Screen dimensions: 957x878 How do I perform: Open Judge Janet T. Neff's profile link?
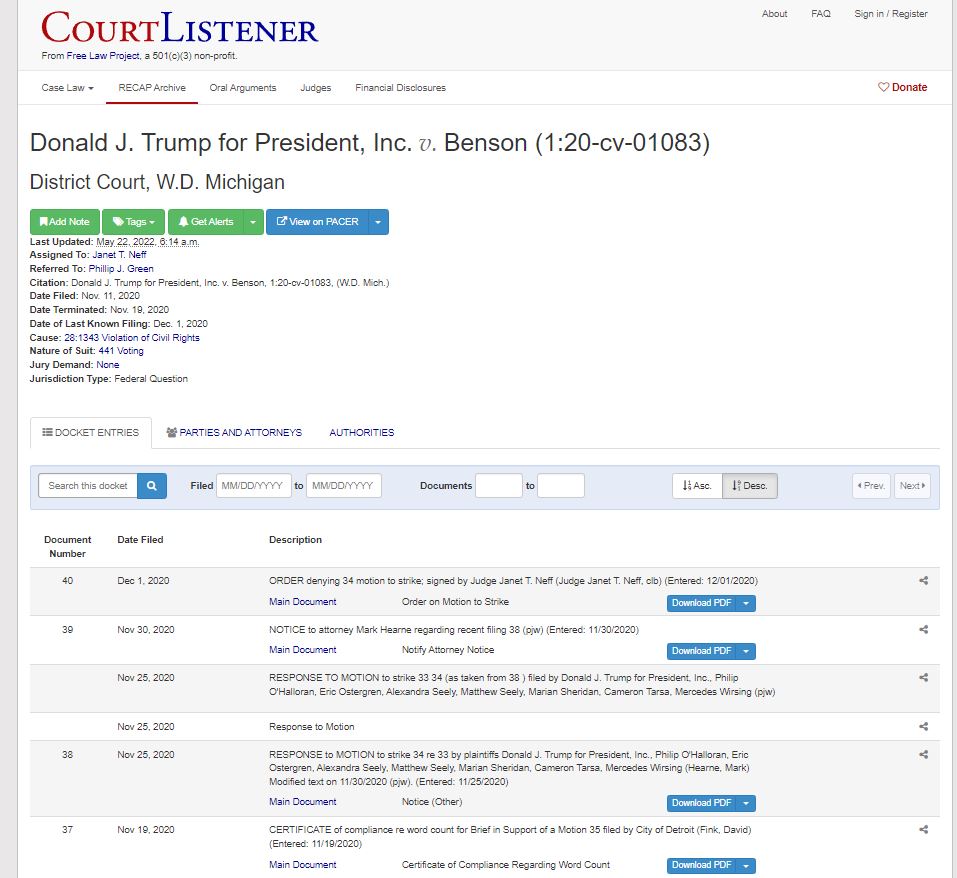click(119, 255)
